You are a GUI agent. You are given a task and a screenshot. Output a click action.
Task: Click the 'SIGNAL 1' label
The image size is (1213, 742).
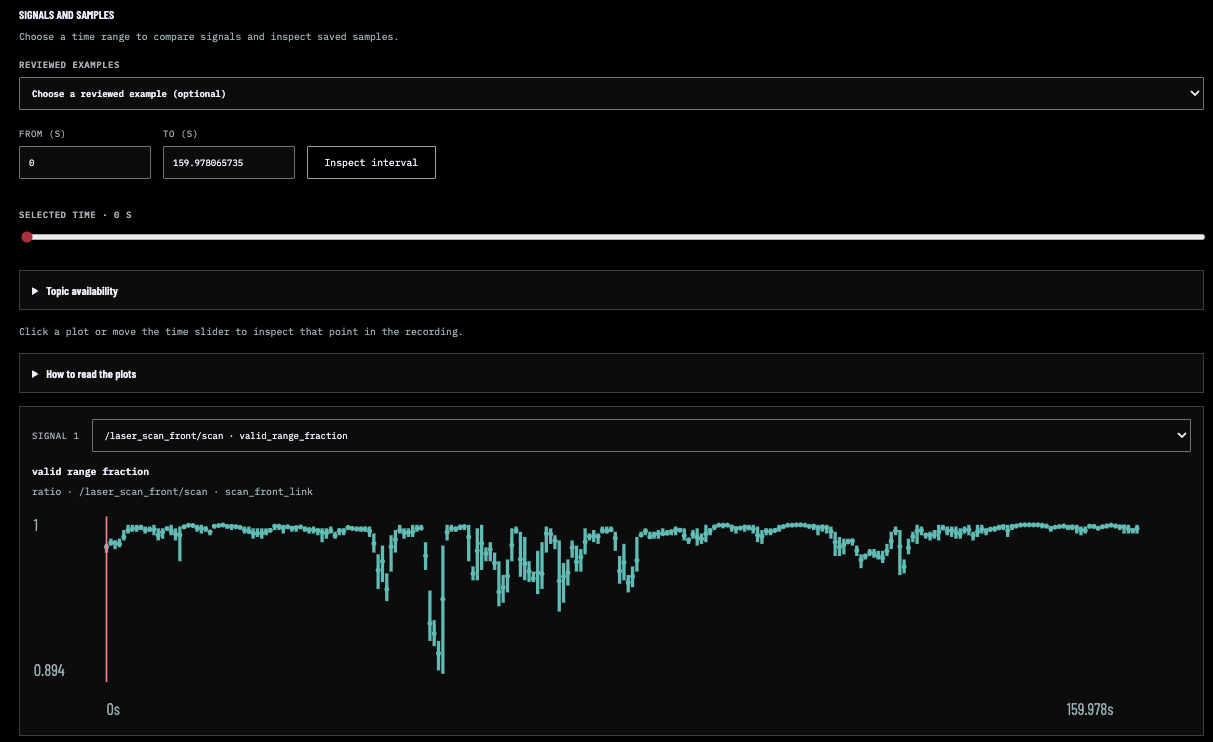(55, 436)
